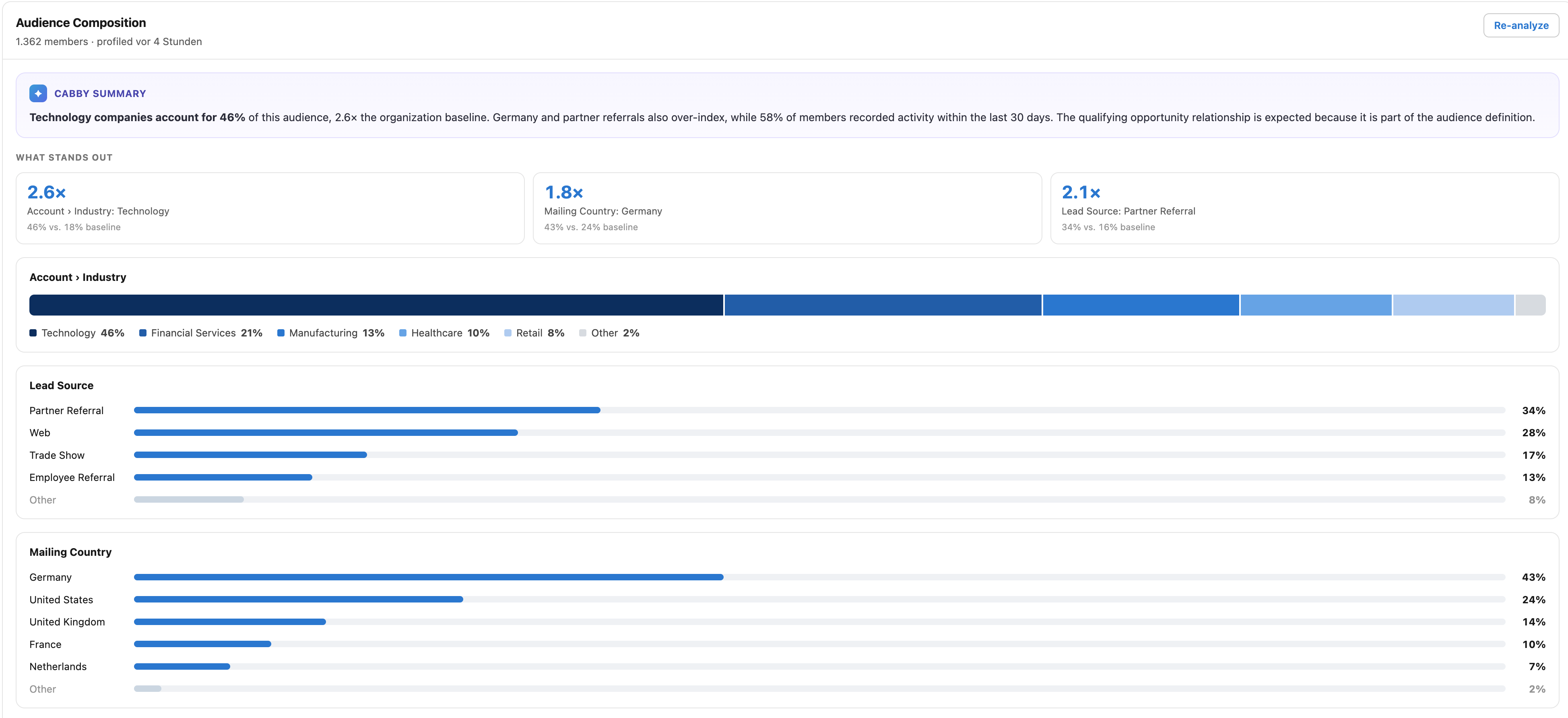Image resolution: width=1568 pixels, height=718 pixels.
Task: Select the 1.8× Mailing Country: Germany card
Action: pyautogui.click(x=787, y=208)
